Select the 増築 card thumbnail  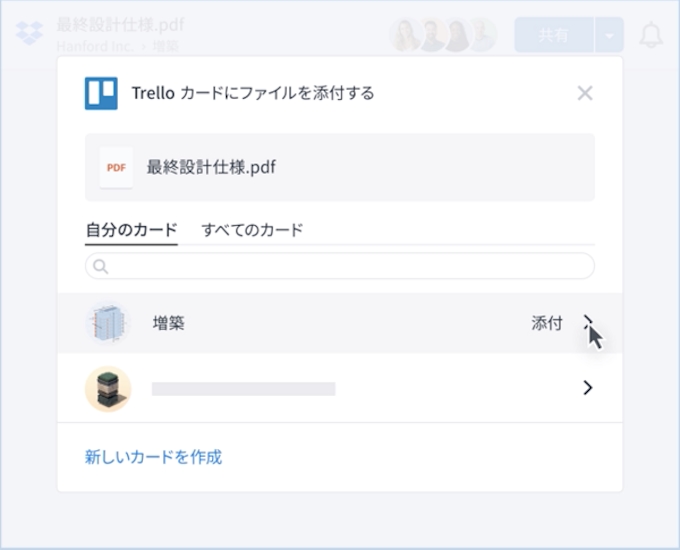pos(107,323)
